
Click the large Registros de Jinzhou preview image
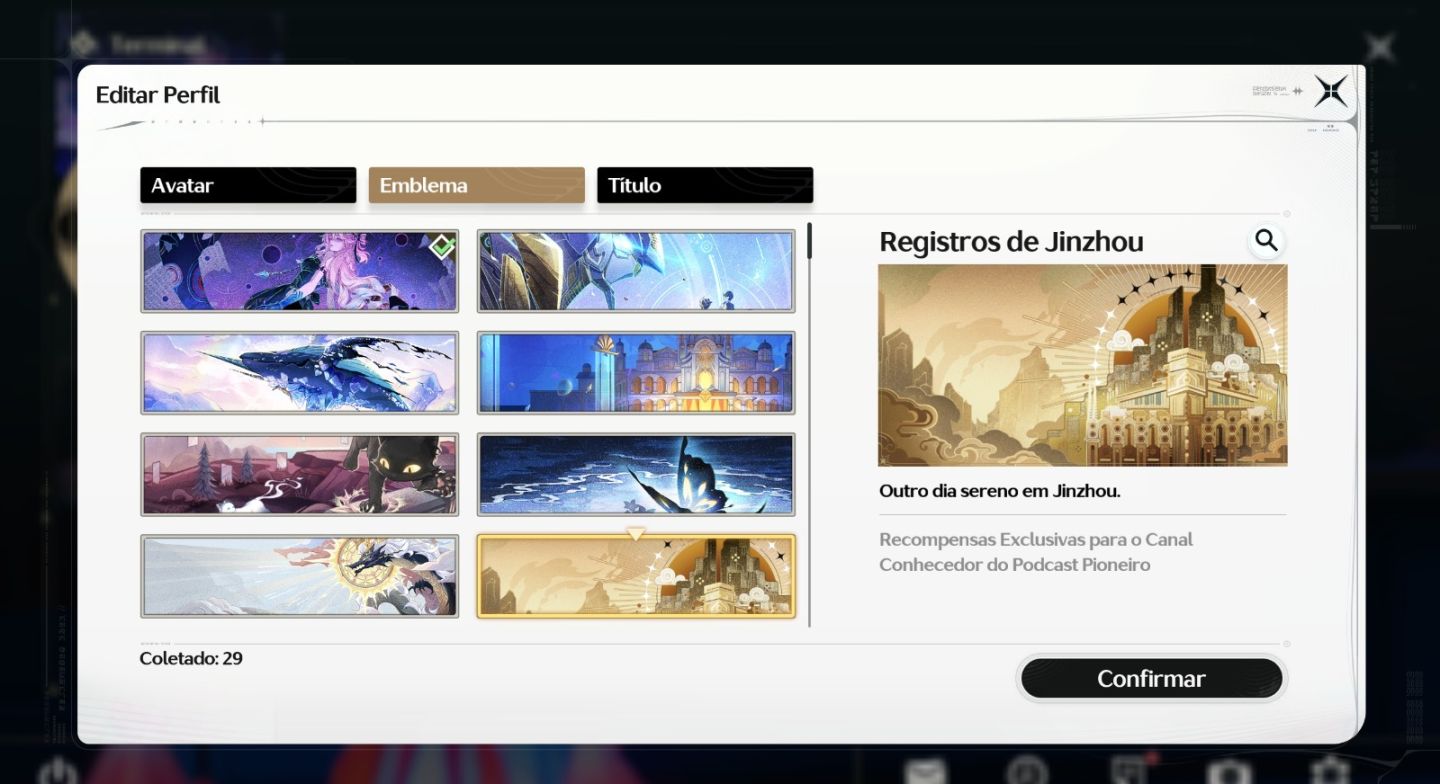[1082, 365]
